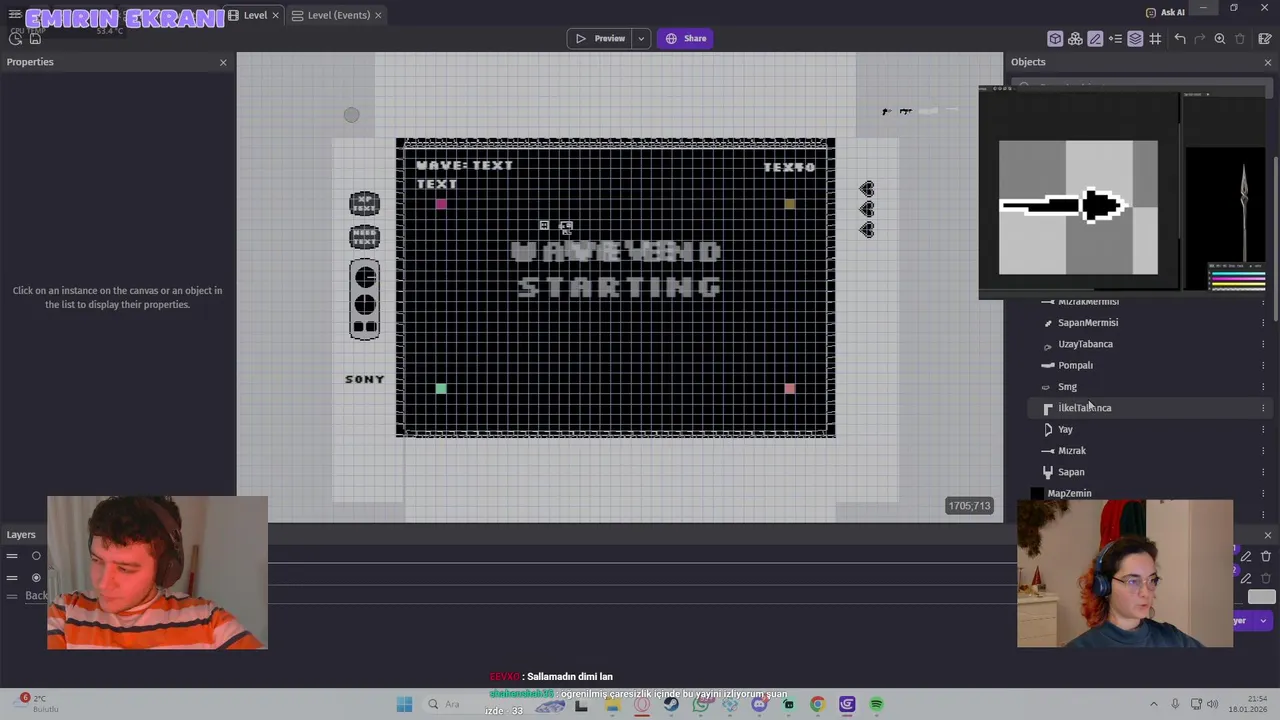Screen dimensions: 1280x720
Task: Toggle visibility of the second layer
Action: [x=36, y=577]
